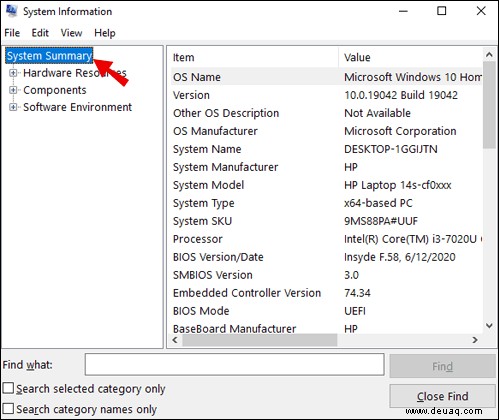Click the value 9MS88PA#UUF
The image size is (499, 420).
click(x=381, y=221)
